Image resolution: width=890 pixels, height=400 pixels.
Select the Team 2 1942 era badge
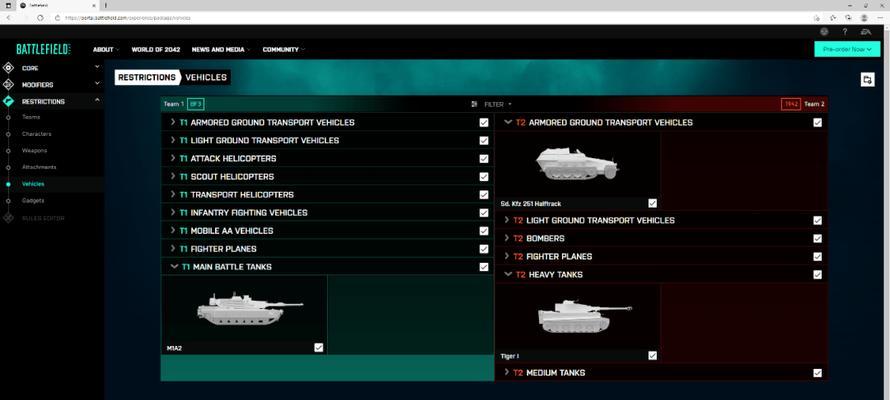[790, 104]
